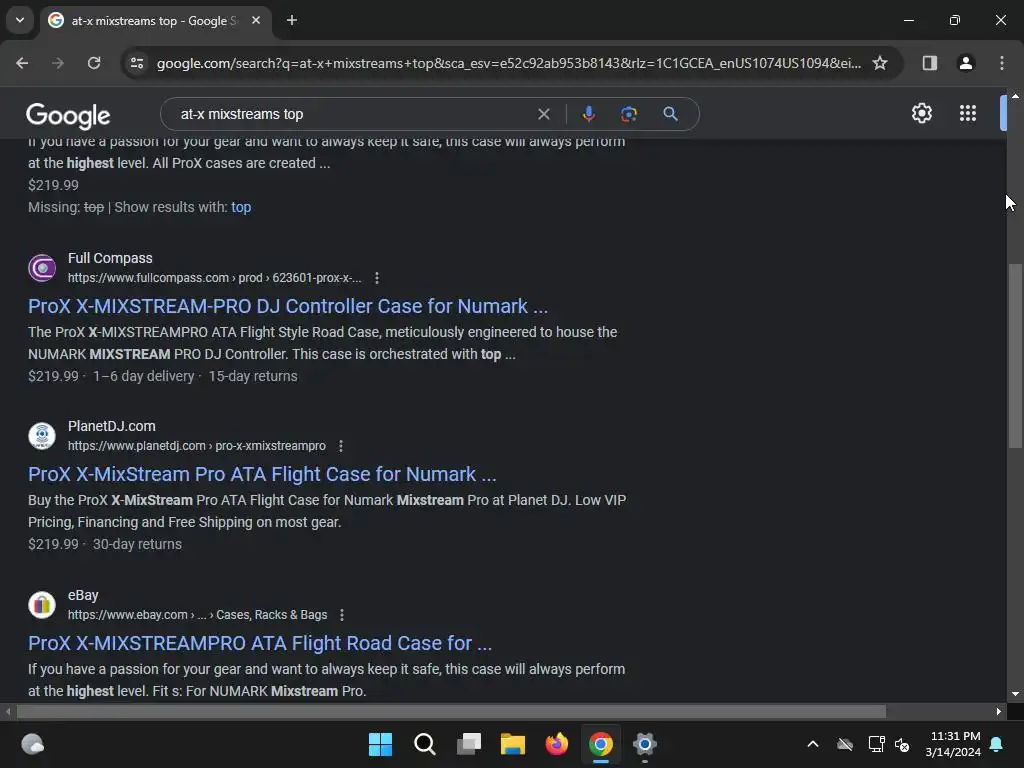1024x768 pixels.
Task: Switch to Chrome on the taskbar
Action: [601, 744]
